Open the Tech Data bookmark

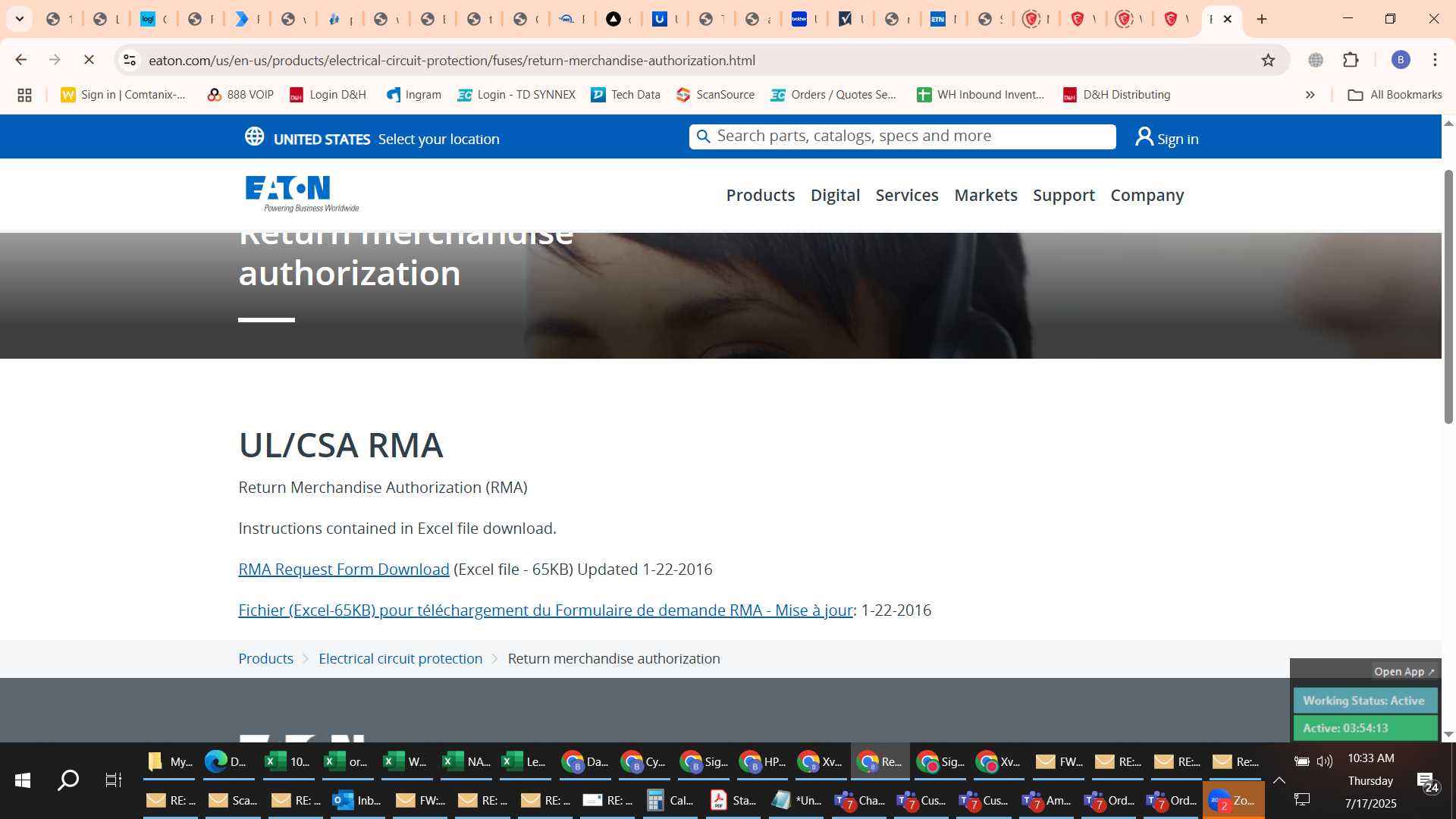tap(626, 95)
